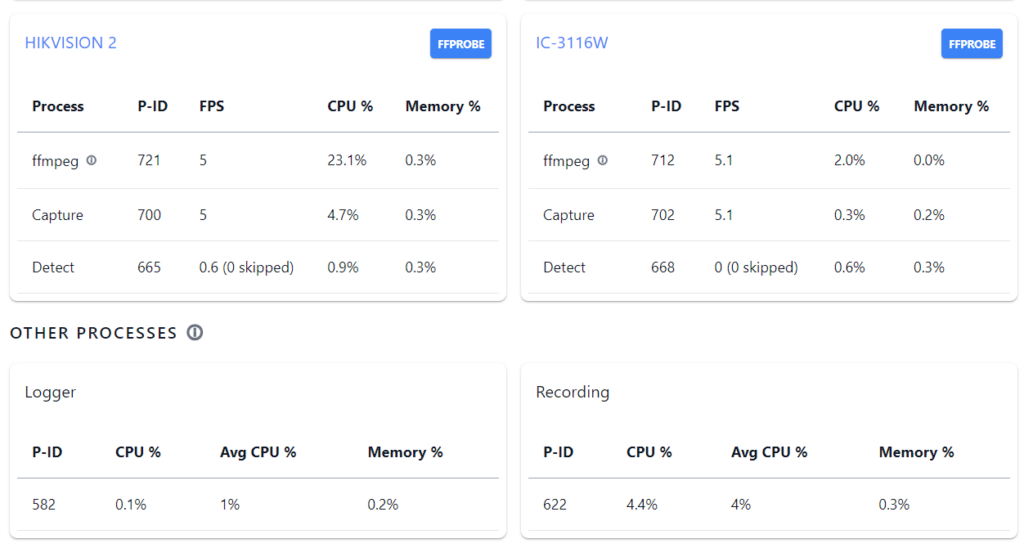
Task: Click HIKVISION 2 CPU % column header
Action: [x=350, y=106]
